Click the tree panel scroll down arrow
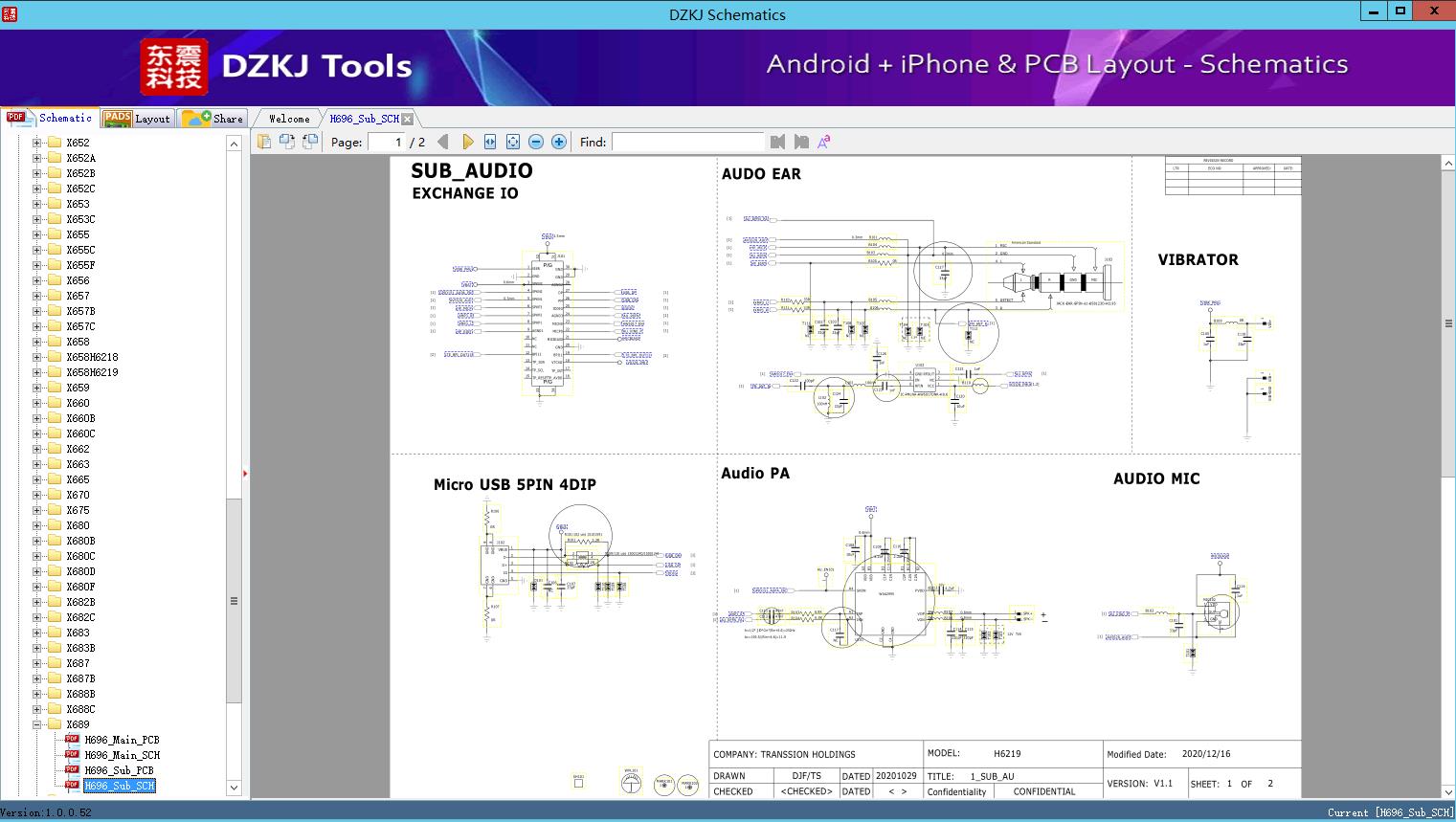Screen dimensions: 1456x822 (x=234, y=788)
